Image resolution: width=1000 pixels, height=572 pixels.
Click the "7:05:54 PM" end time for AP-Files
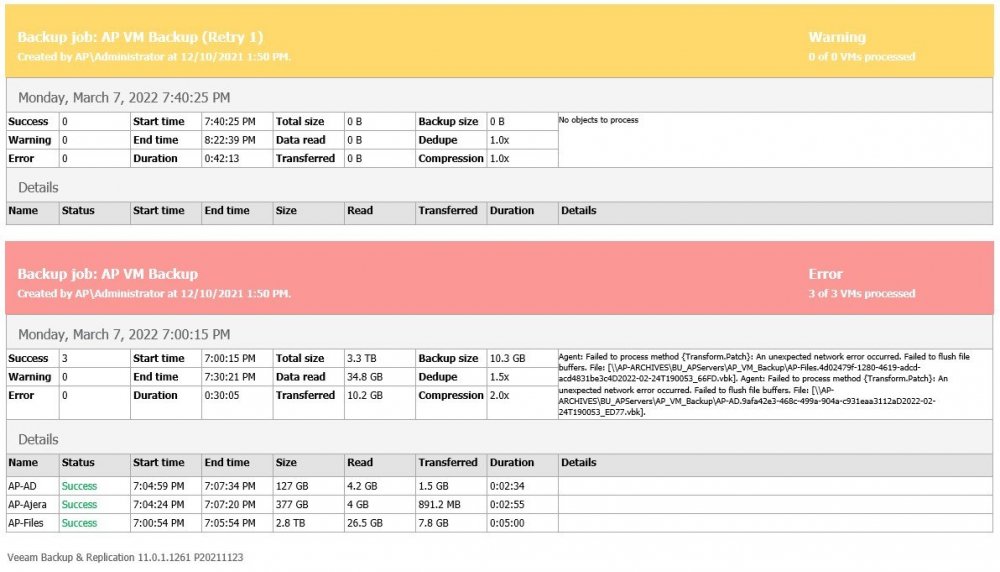[x=230, y=523]
